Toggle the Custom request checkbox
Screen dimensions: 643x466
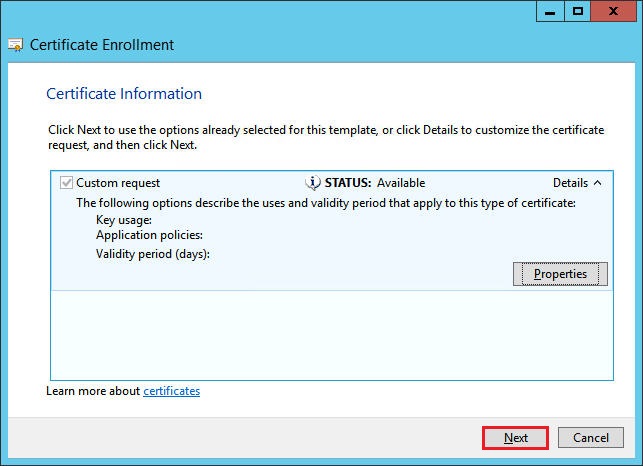[67, 183]
